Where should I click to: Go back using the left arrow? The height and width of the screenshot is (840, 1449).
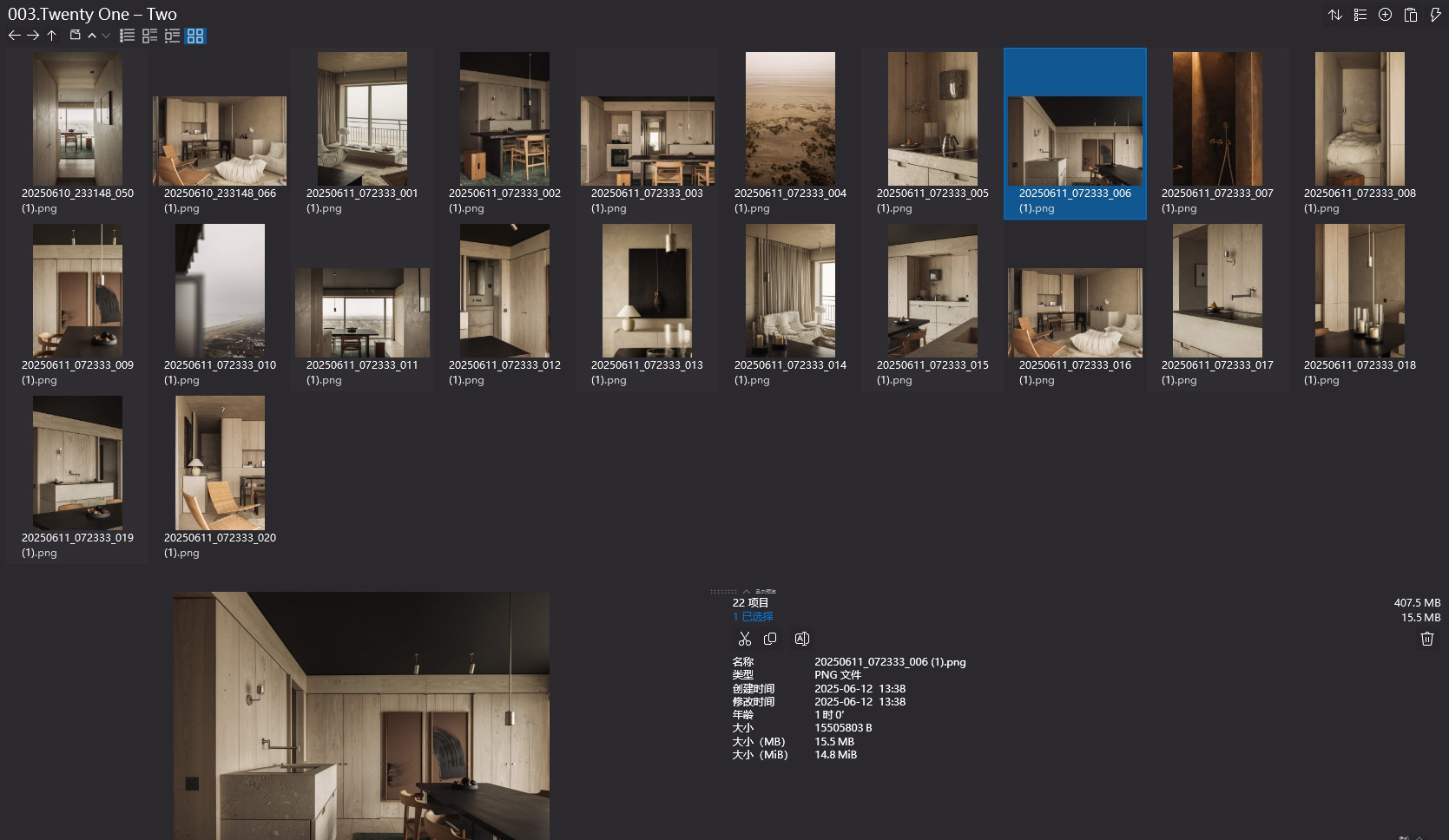pos(15,36)
